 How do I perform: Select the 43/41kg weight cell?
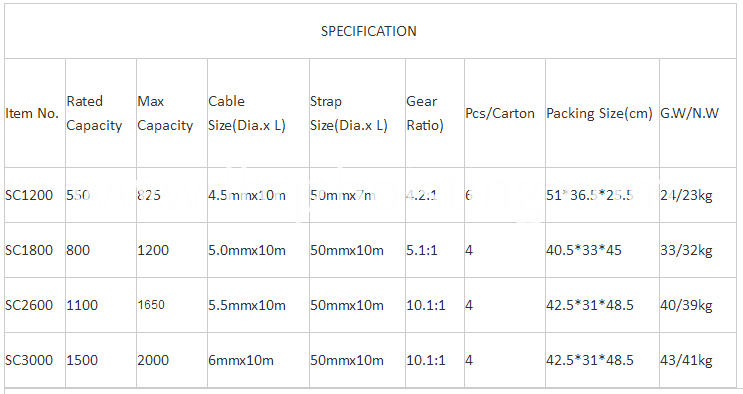(686, 360)
